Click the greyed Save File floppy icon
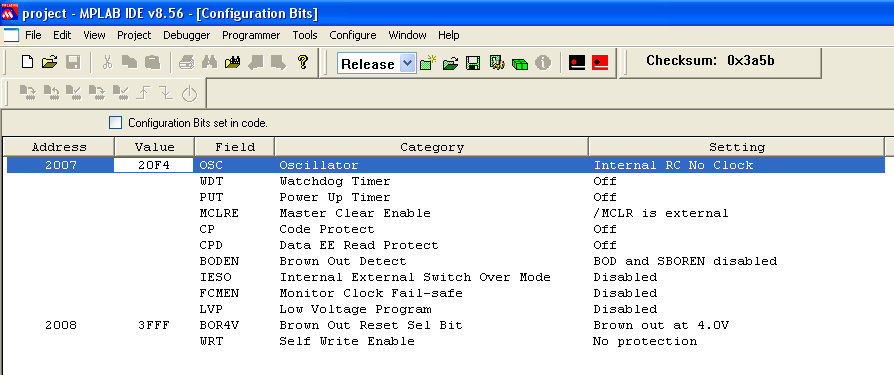This screenshot has height=375, width=894. [73, 62]
